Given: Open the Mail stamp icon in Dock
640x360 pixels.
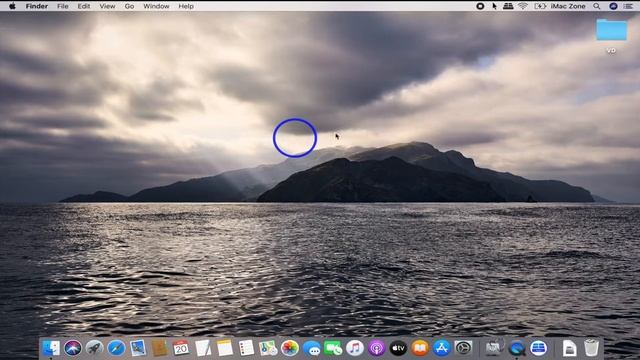Looking at the screenshot, I should [138, 348].
